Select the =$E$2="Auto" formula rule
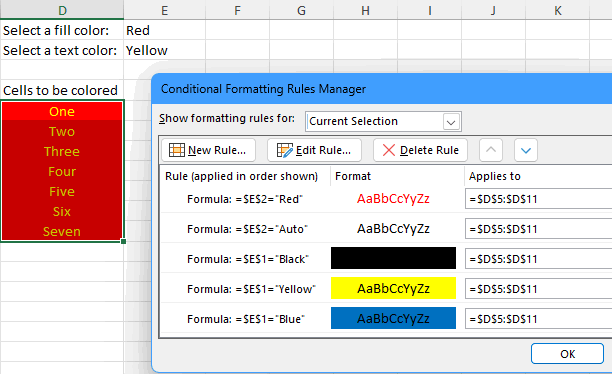Screen dimensions: 612x374 [x=247, y=229]
